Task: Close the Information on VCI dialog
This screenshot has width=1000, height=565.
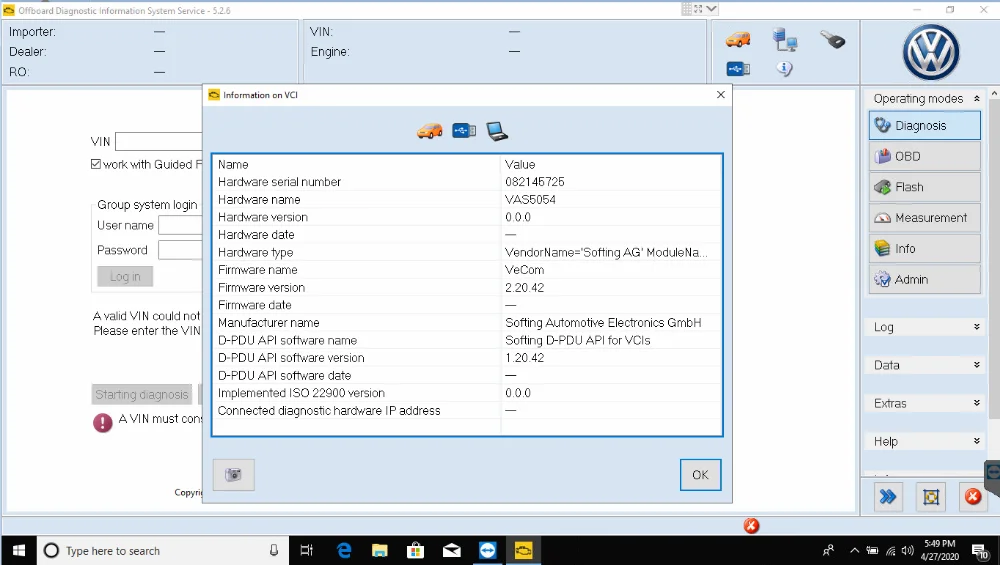Action: coord(721,94)
